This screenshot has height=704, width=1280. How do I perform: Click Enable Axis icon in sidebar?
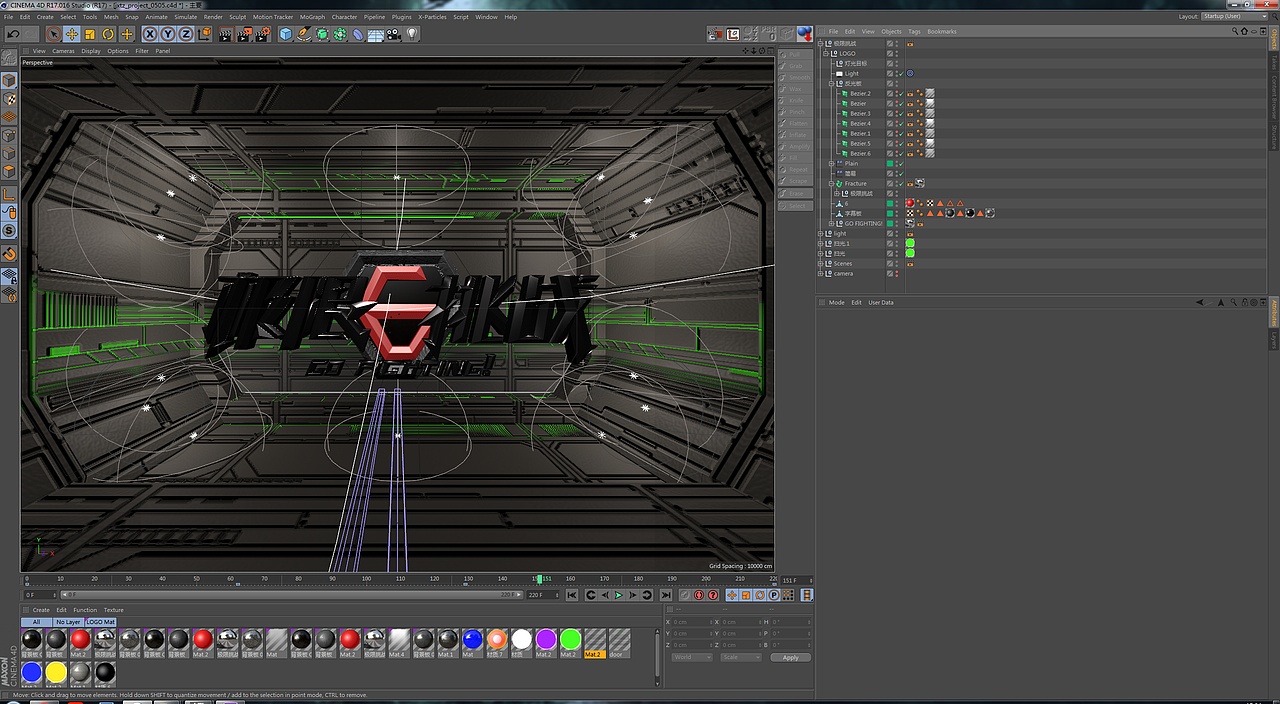pos(9,193)
